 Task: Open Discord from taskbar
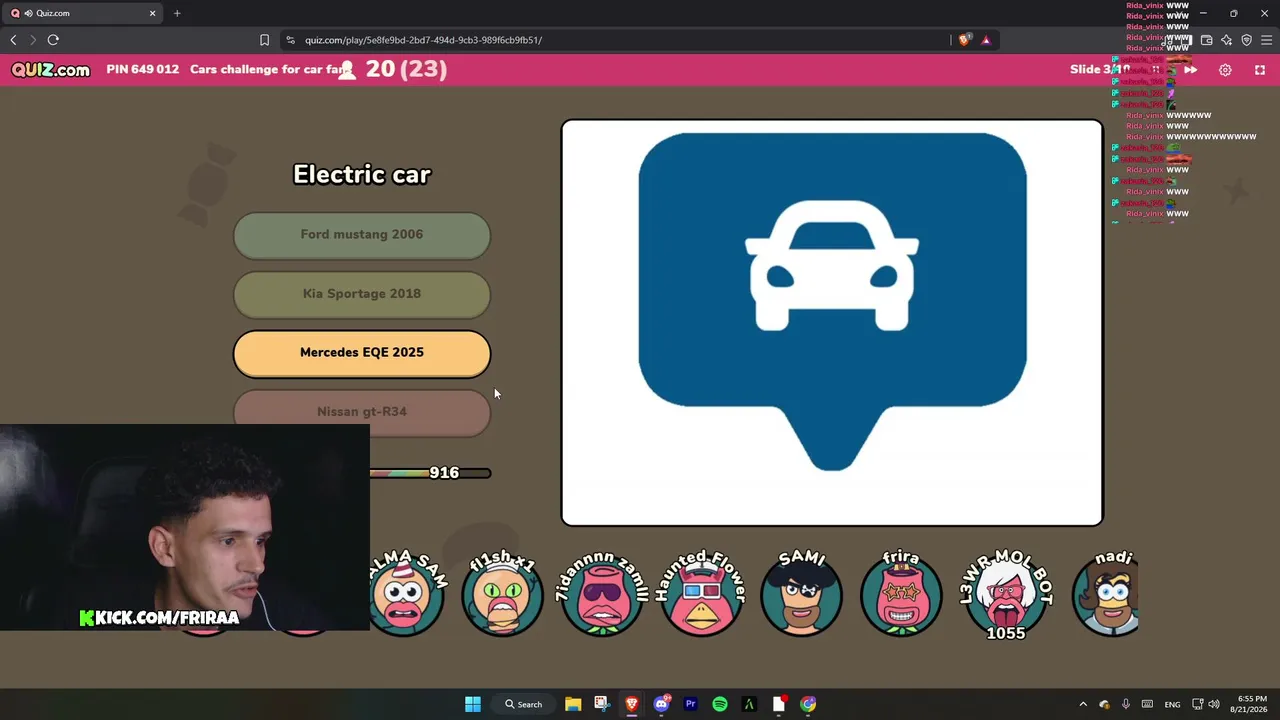point(661,704)
